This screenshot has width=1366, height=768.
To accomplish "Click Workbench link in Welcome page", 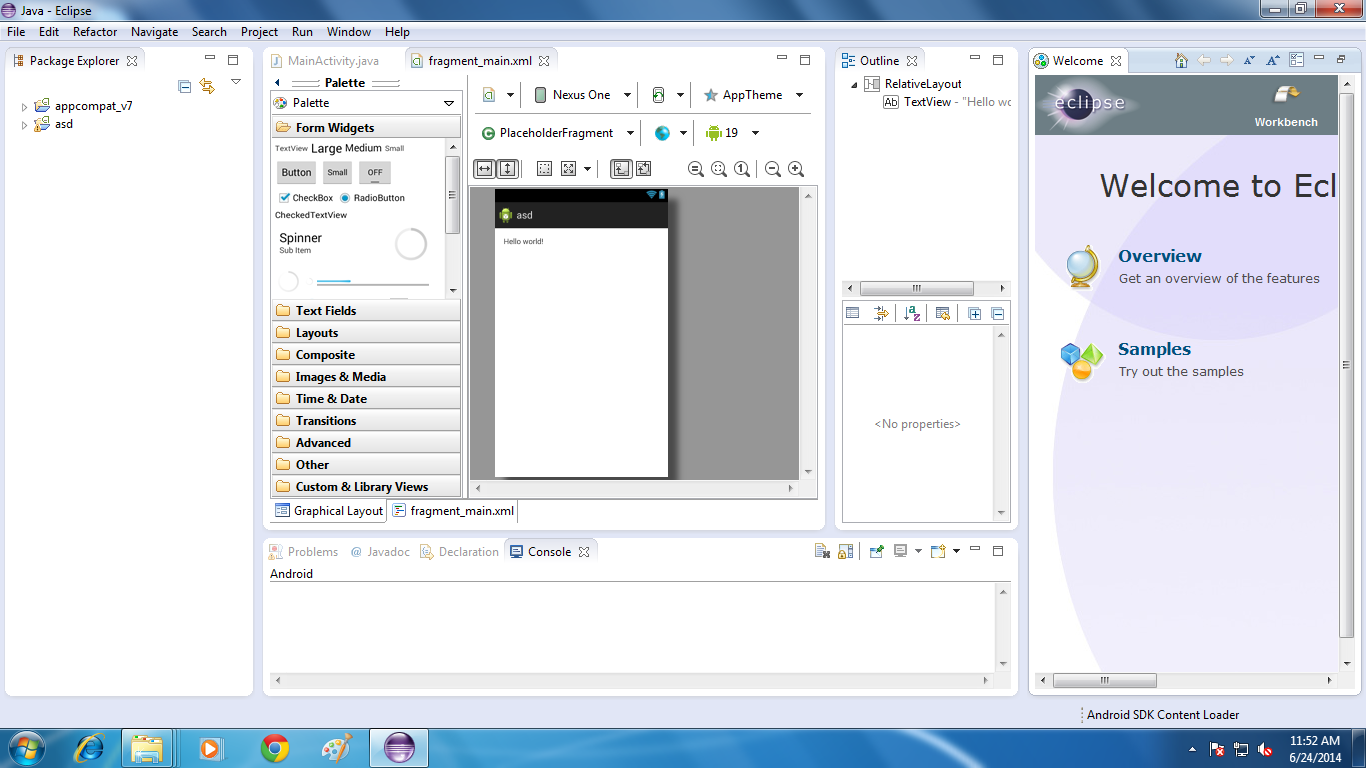I will point(1286,106).
